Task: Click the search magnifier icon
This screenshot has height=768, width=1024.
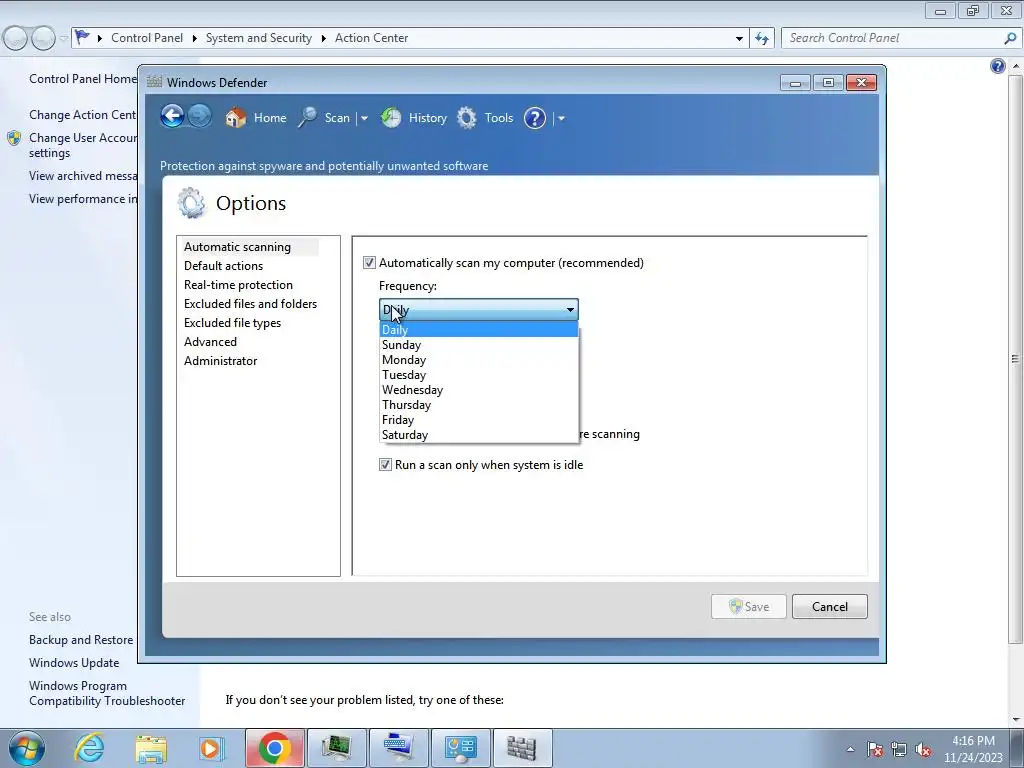Action: coord(1010,39)
